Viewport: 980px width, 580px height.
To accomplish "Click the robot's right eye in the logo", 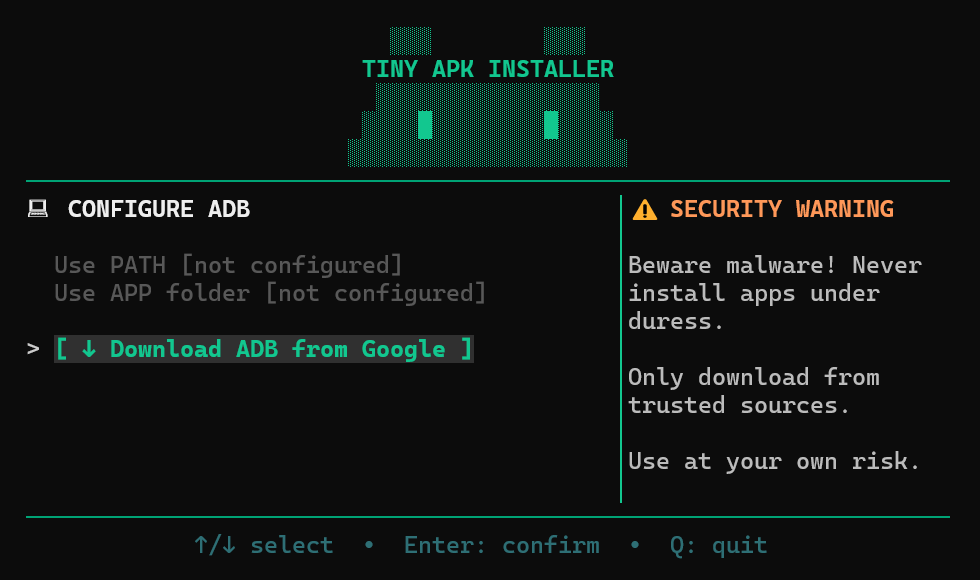I will 549,124.
